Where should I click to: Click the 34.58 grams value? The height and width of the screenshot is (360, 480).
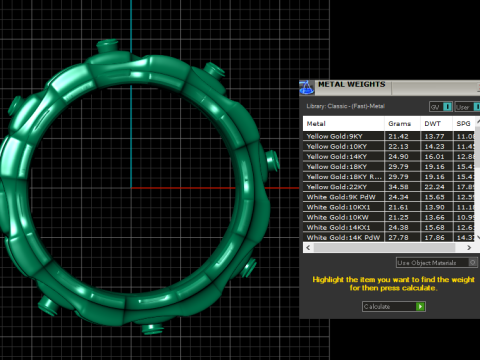click(x=398, y=187)
